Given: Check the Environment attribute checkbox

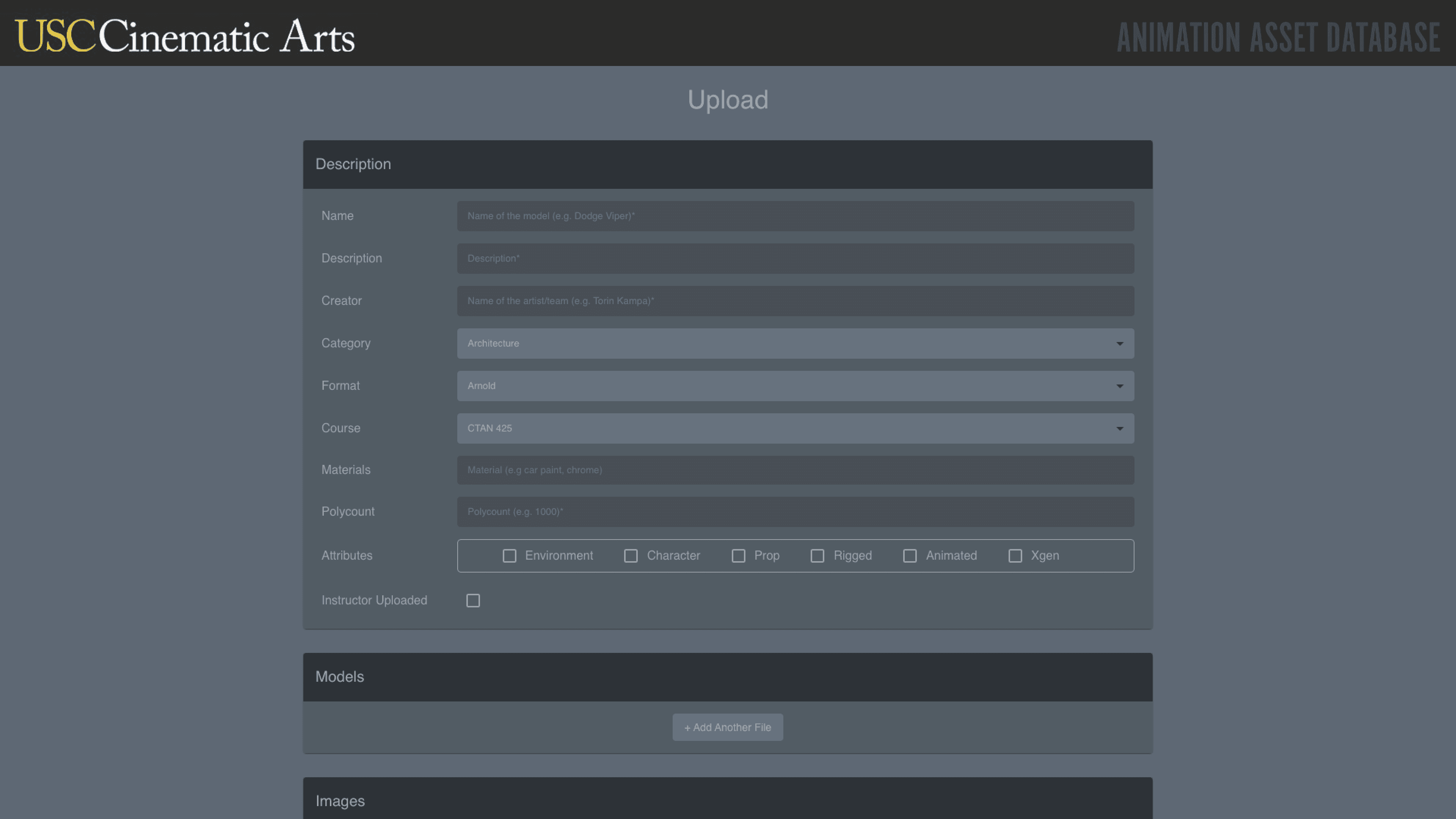Looking at the screenshot, I should 509,555.
